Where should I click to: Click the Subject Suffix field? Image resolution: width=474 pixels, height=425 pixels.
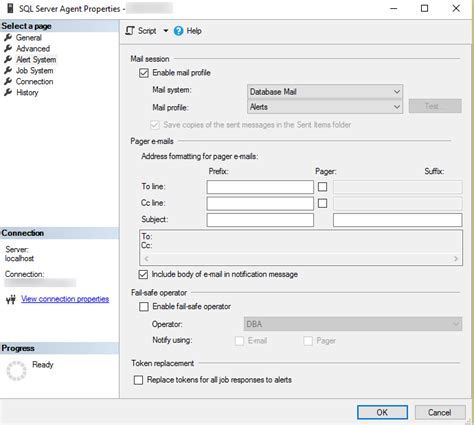(397, 220)
